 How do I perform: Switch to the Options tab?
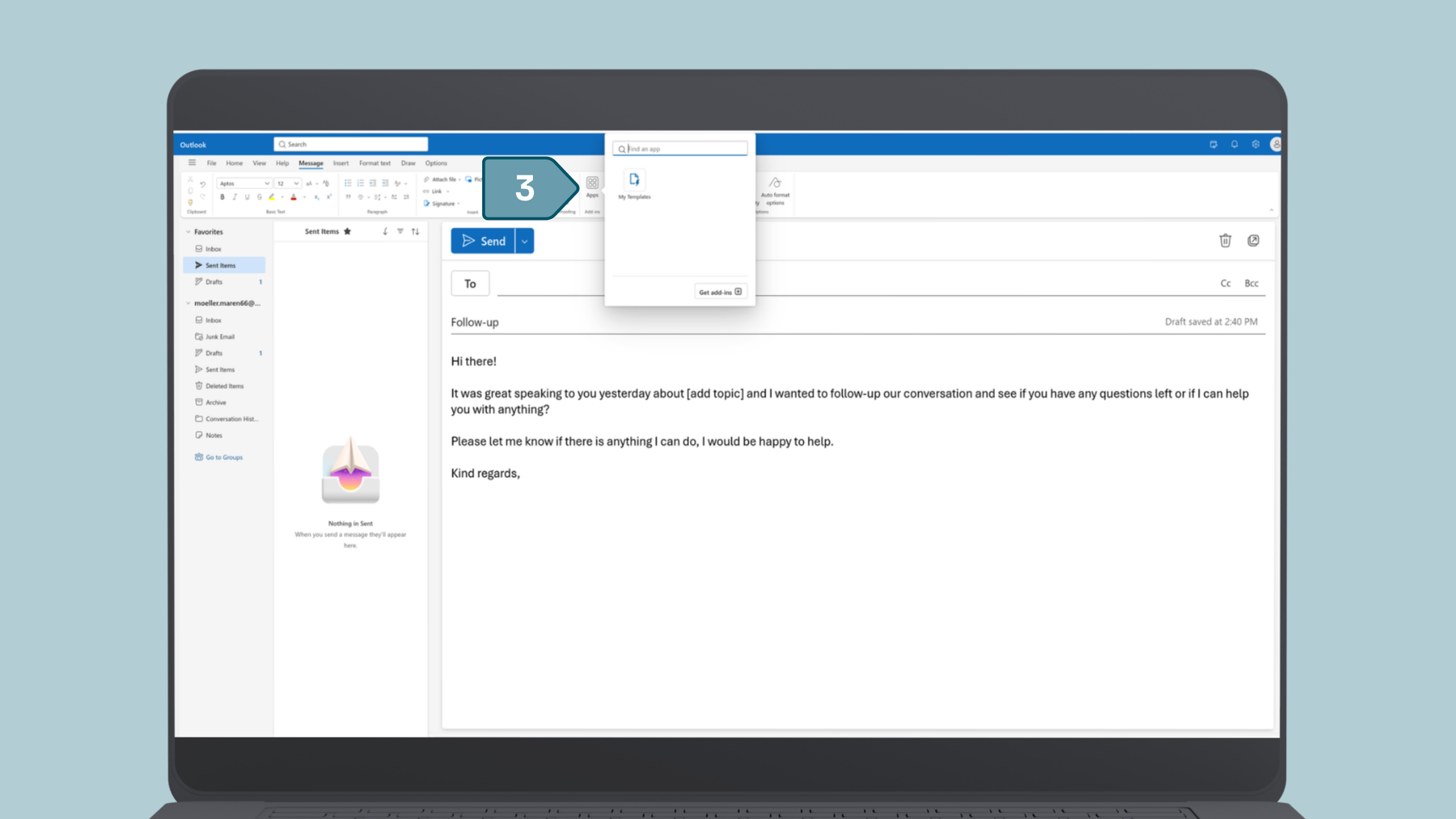pos(436,163)
